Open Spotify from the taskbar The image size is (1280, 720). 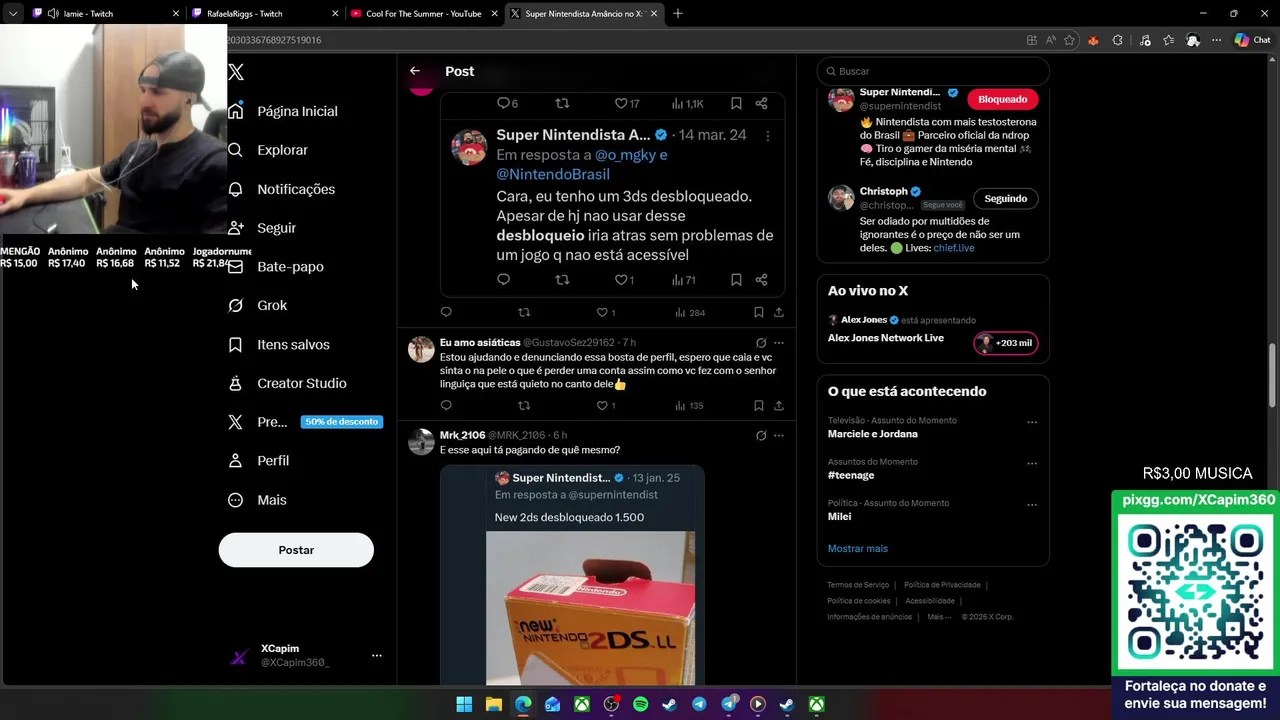640,704
